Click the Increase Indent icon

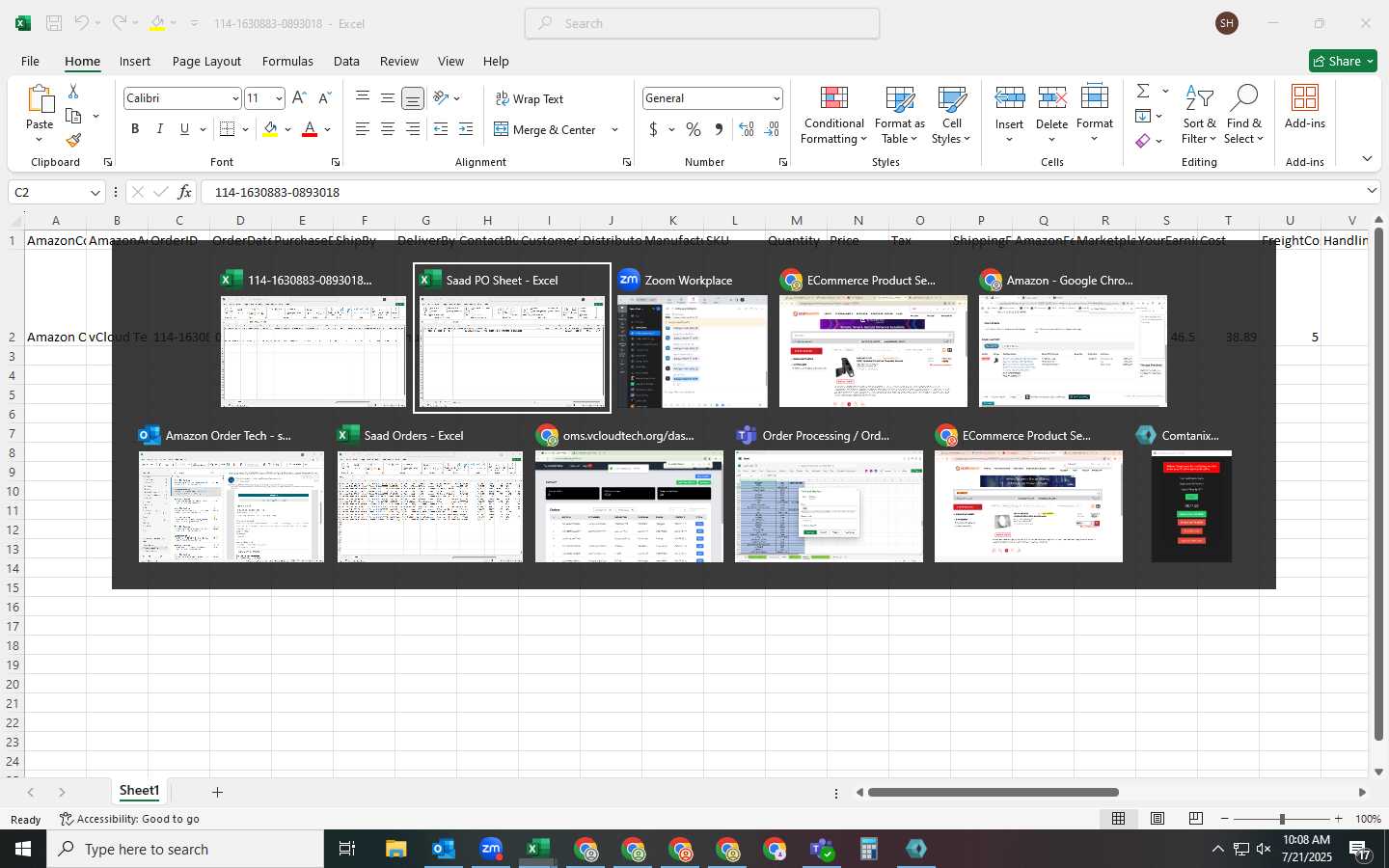466,129
